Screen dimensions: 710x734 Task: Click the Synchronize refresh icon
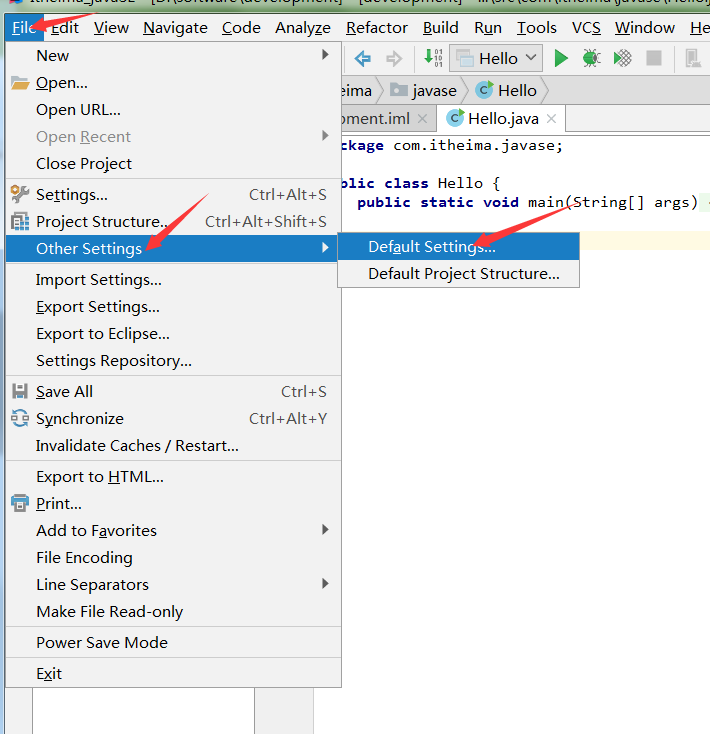pos(20,418)
